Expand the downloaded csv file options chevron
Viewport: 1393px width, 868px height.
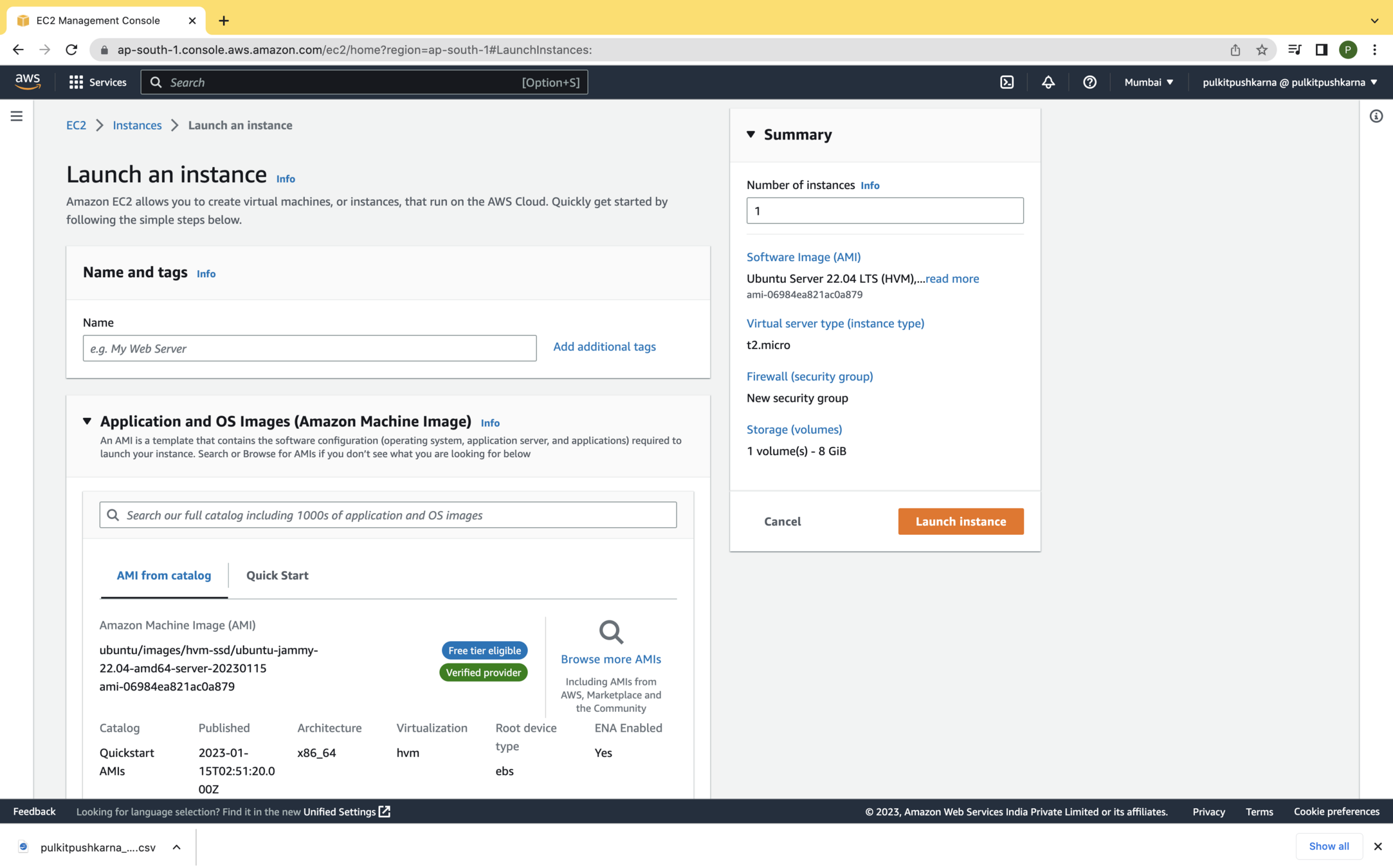point(177,847)
